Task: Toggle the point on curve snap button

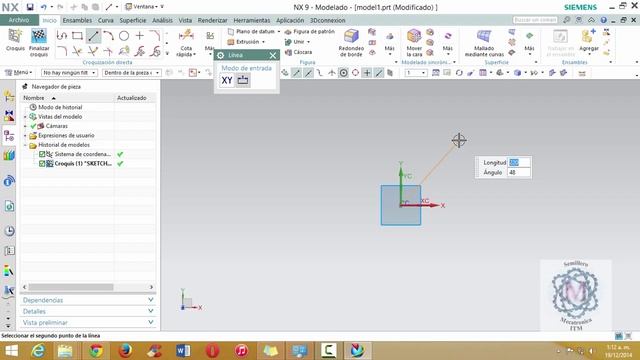Action: [x=379, y=73]
